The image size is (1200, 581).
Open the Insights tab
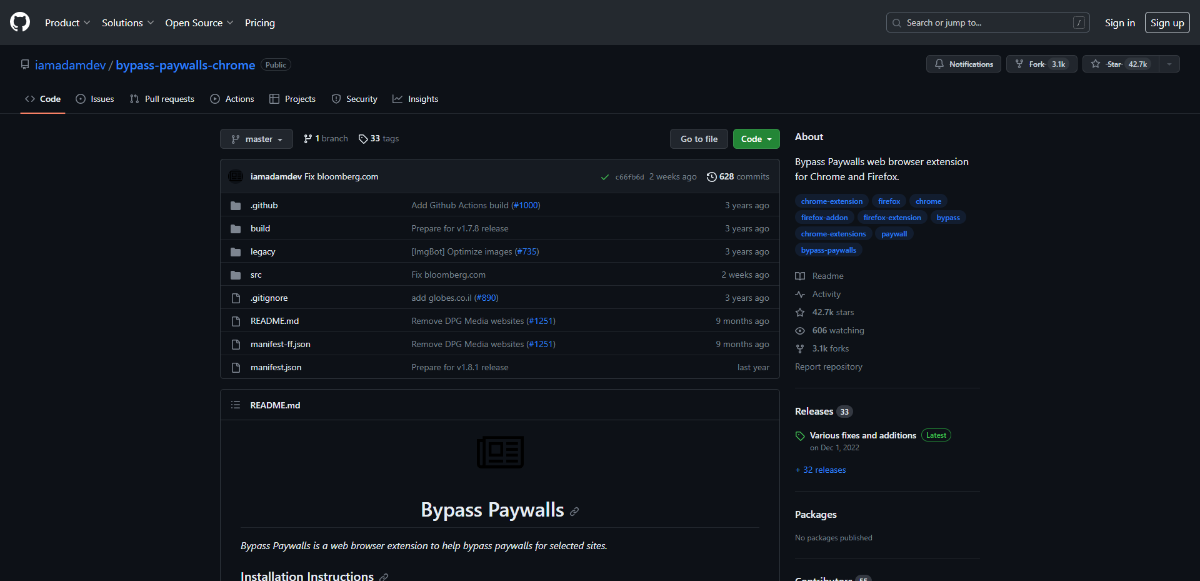click(x=415, y=99)
